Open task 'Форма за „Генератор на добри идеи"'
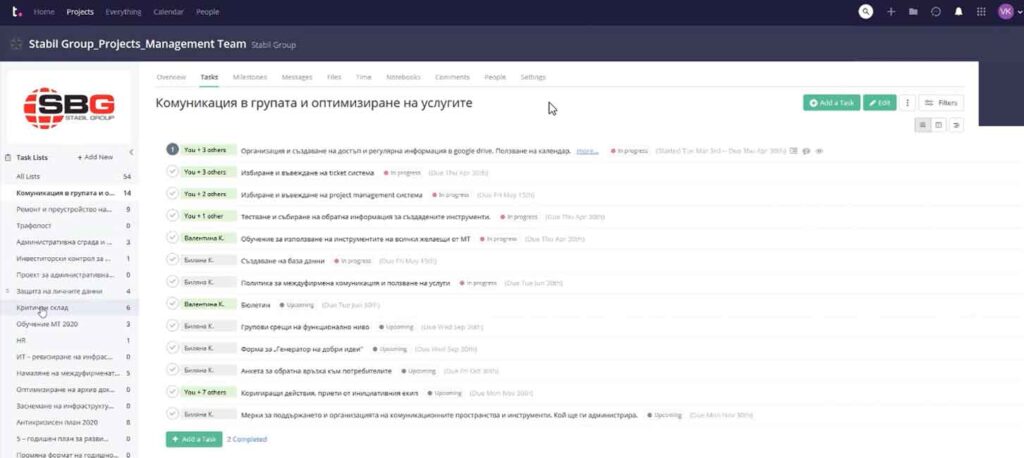Screen dimensions: 1024x458 coord(302,348)
